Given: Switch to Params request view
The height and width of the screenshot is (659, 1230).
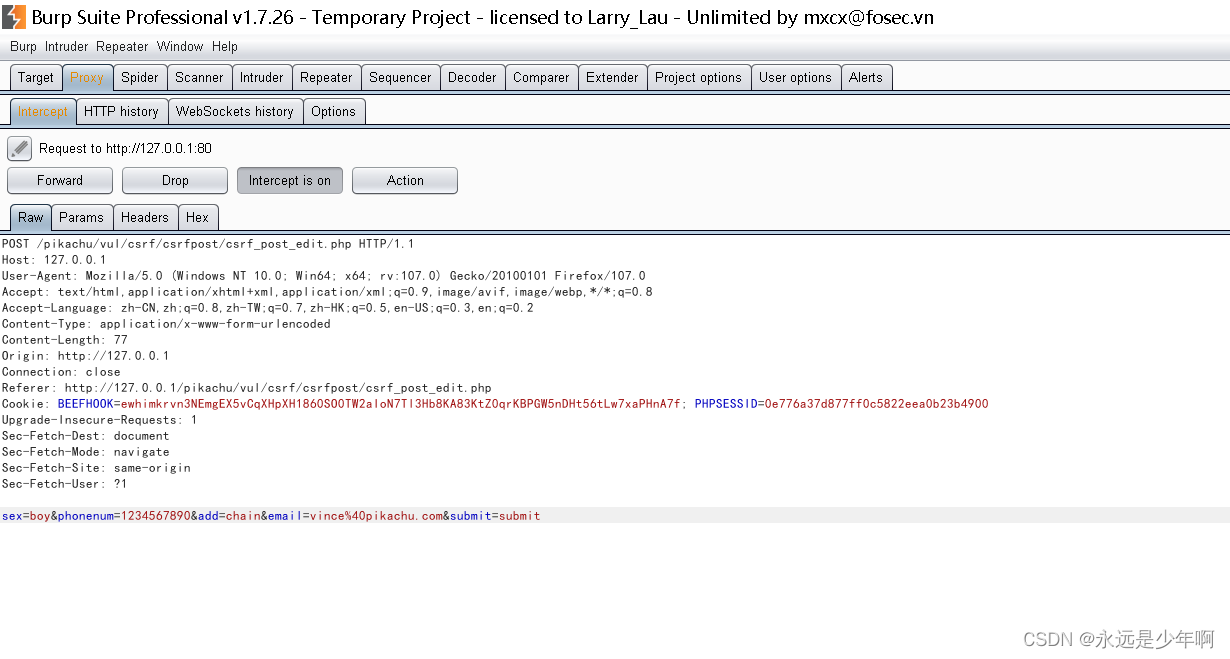Looking at the screenshot, I should [x=81, y=218].
